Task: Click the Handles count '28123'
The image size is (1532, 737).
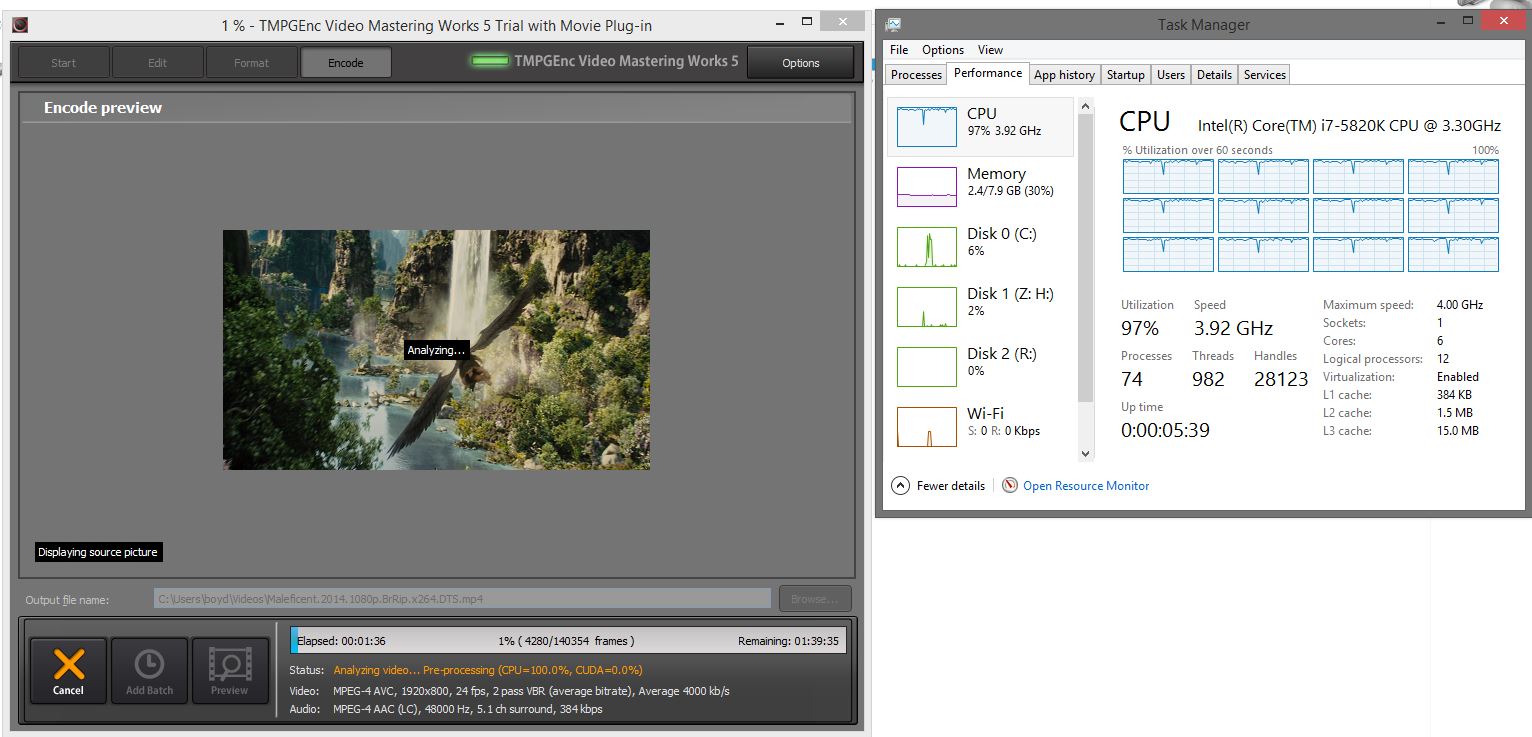Action: click(x=1281, y=379)
